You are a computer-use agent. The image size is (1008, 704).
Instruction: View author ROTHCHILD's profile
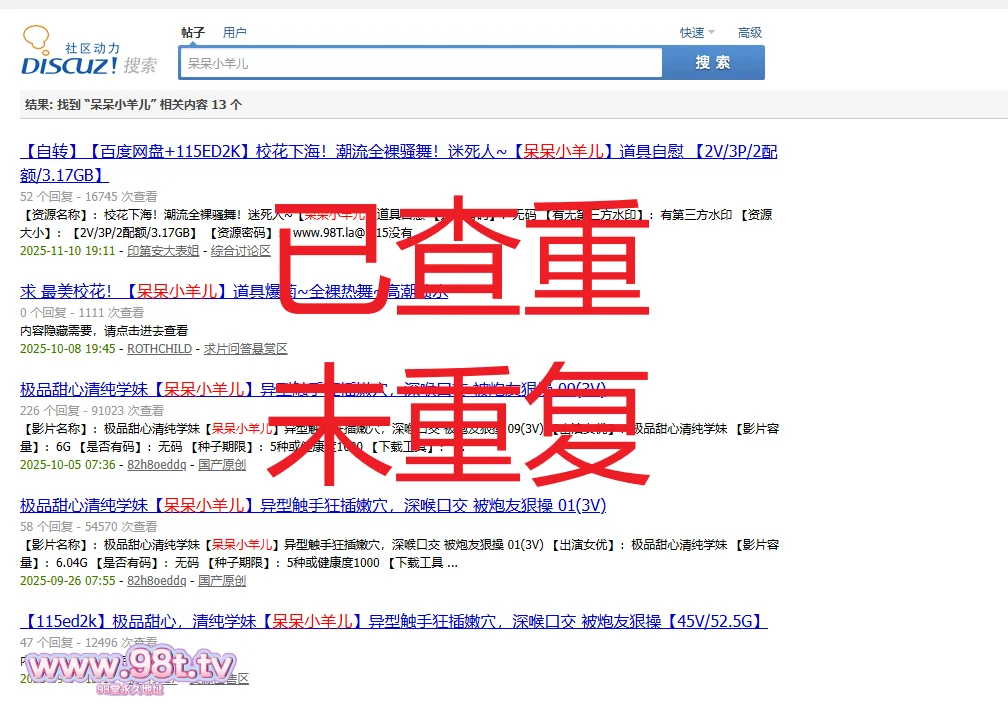pos(160,349)
